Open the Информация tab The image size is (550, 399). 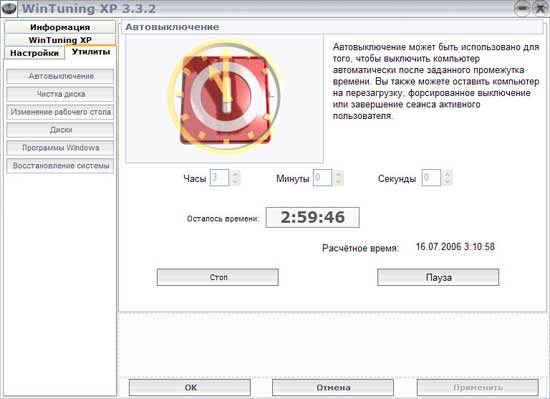60,27
